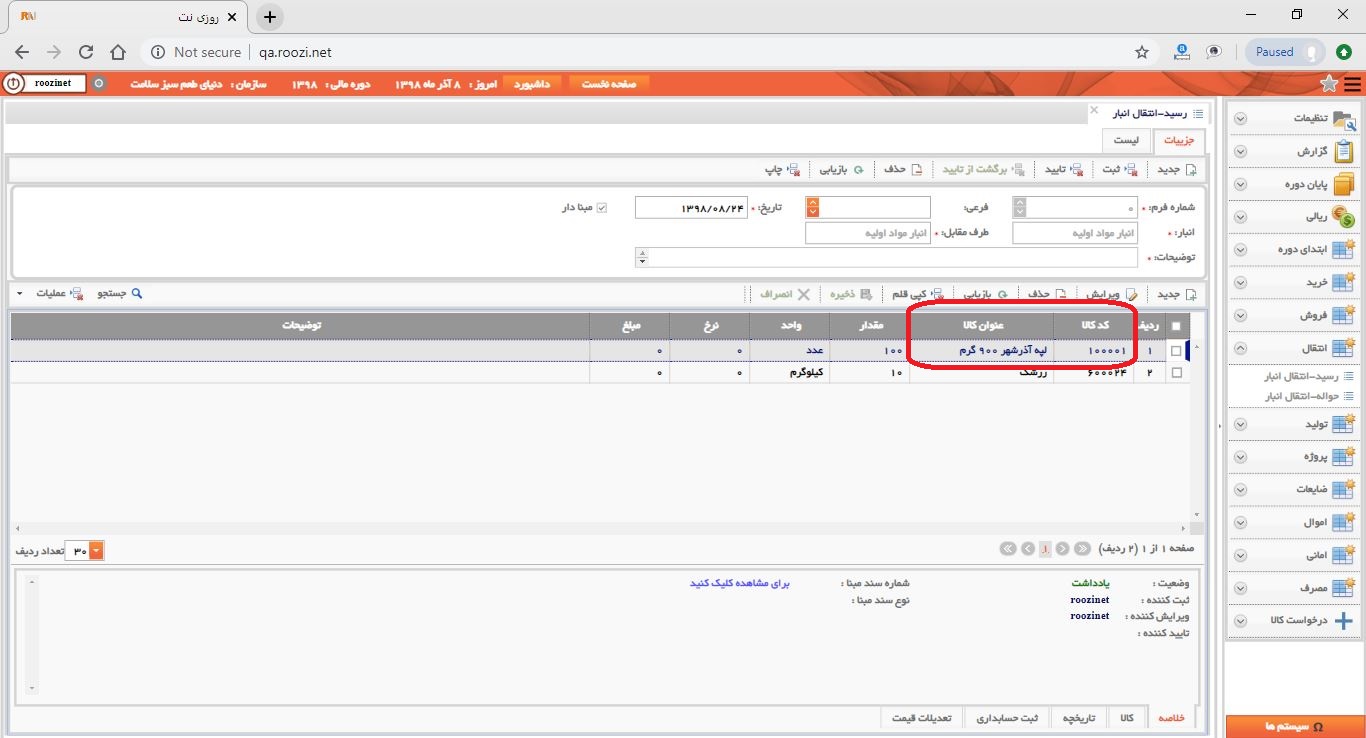Open the hamburger menu in orange header
Viewport: 1366px width, 738px height.
1352,84
